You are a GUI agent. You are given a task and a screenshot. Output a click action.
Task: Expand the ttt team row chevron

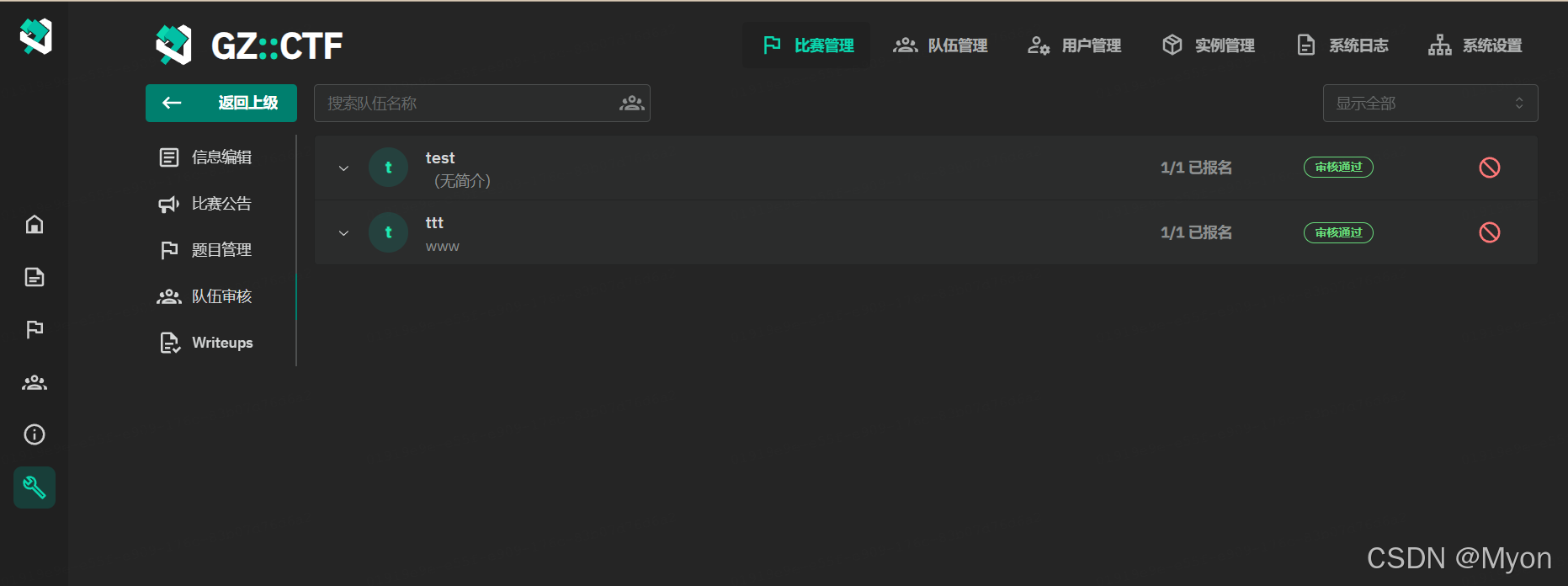pyautogui.click(x=343, y=233)
